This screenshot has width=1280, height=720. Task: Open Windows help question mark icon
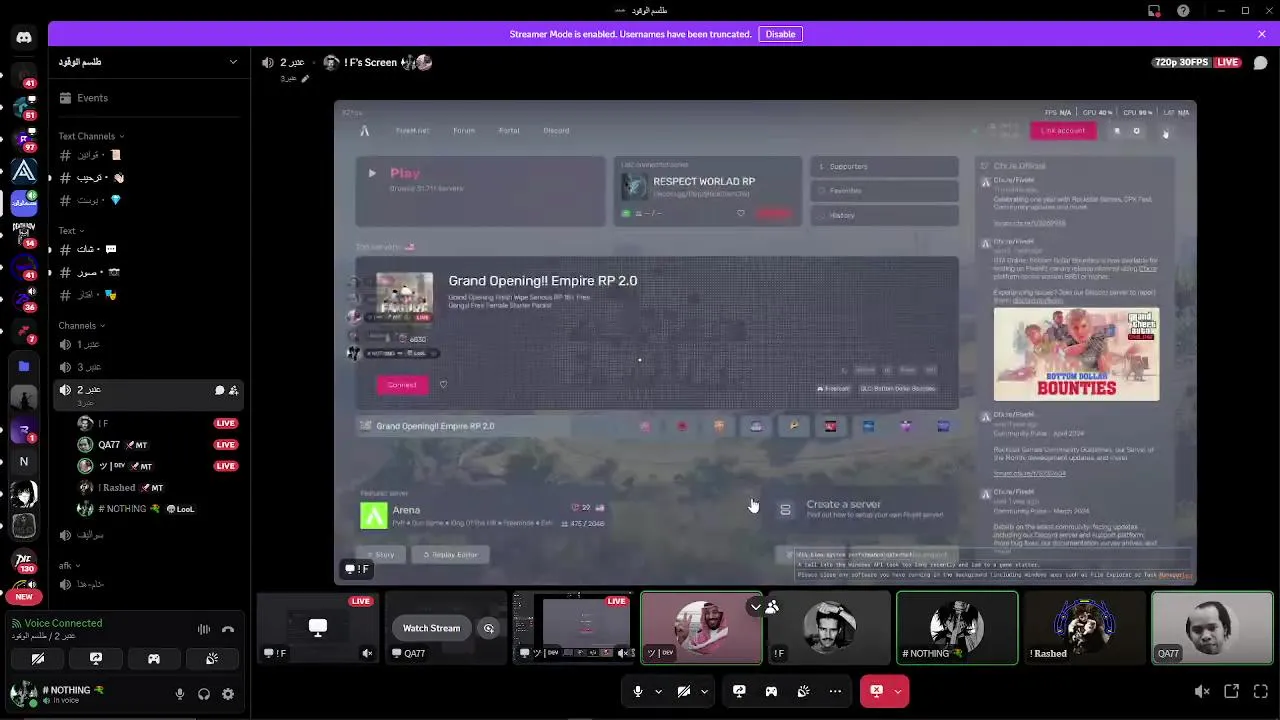[x=1184, y=11]
